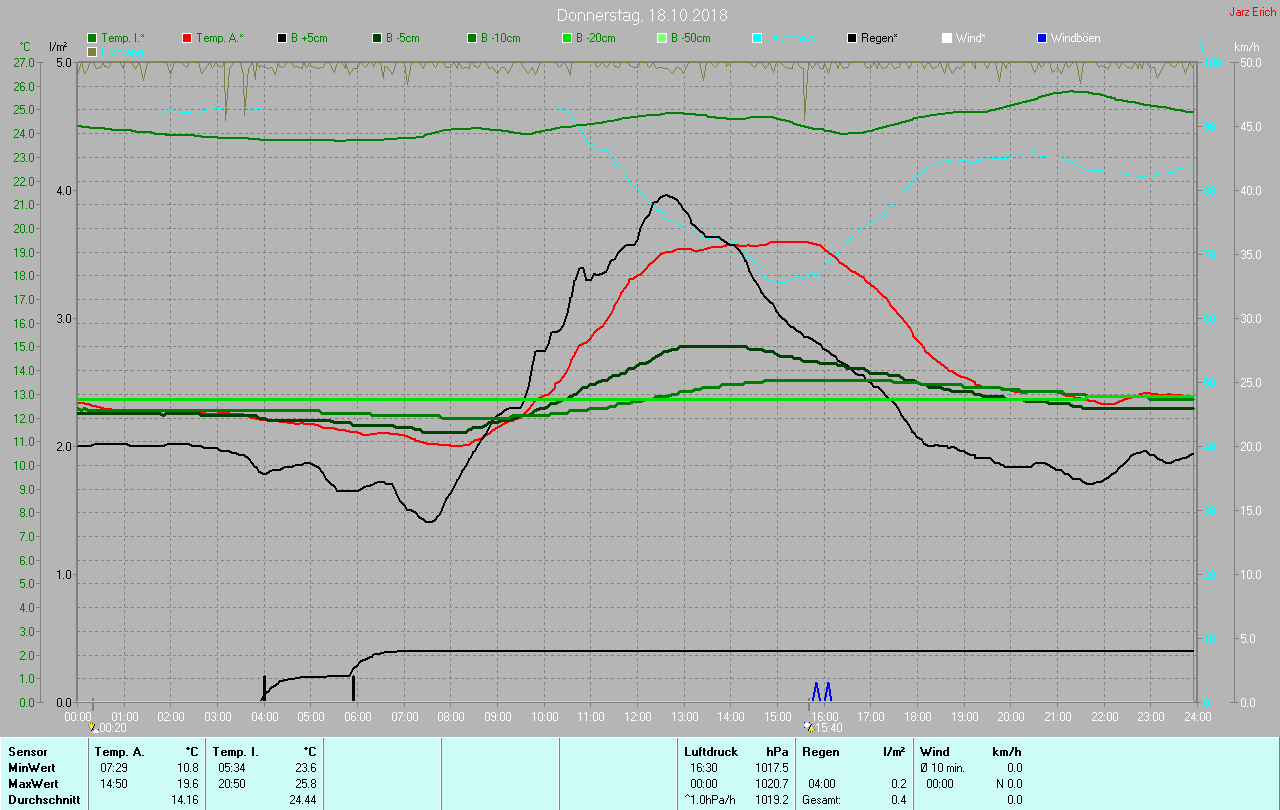This screenshot has width=1280, height=810.
Task: Click the dark green Temp. I. legend swatch
Action: [93, 38]
